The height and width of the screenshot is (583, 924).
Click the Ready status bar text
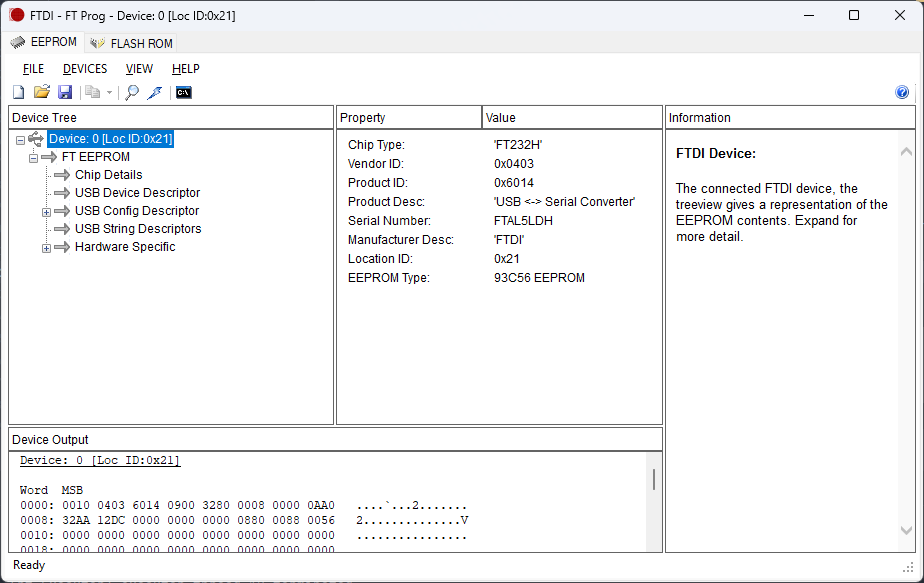point(29,565)
